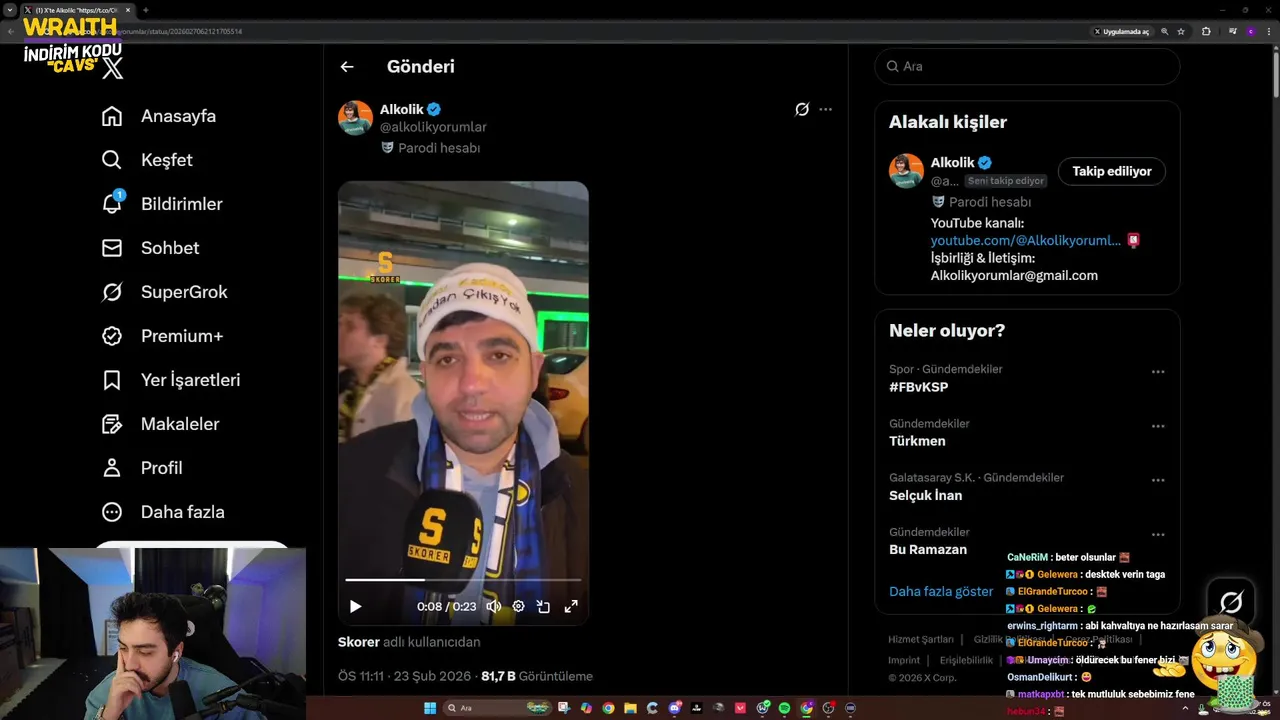Seek on video progress bar

point(463,580)
